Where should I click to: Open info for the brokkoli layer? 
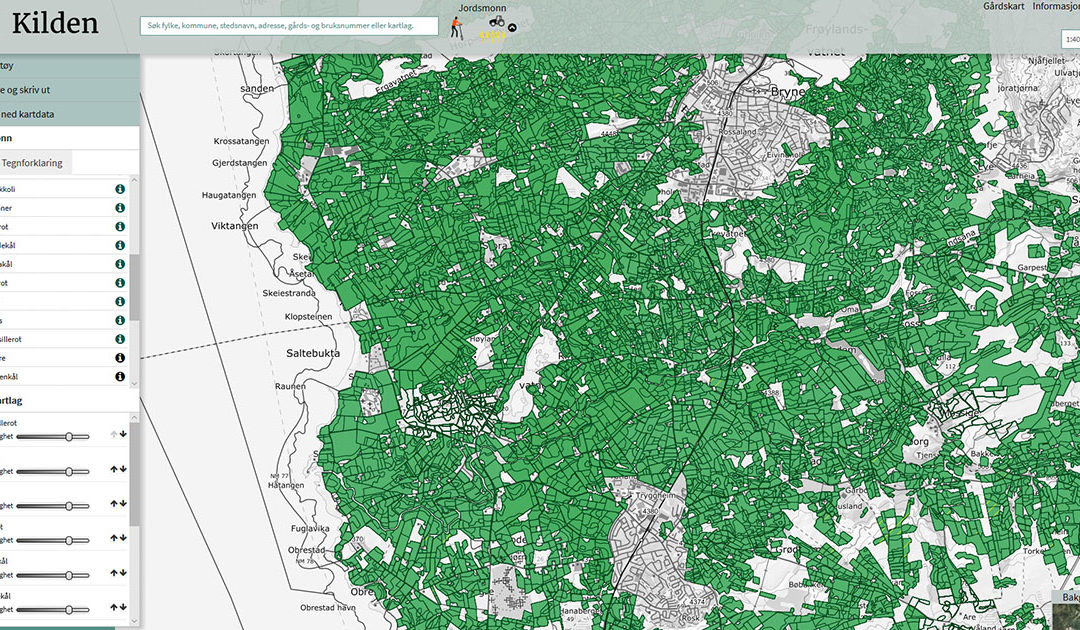click(x=120, y=189)
